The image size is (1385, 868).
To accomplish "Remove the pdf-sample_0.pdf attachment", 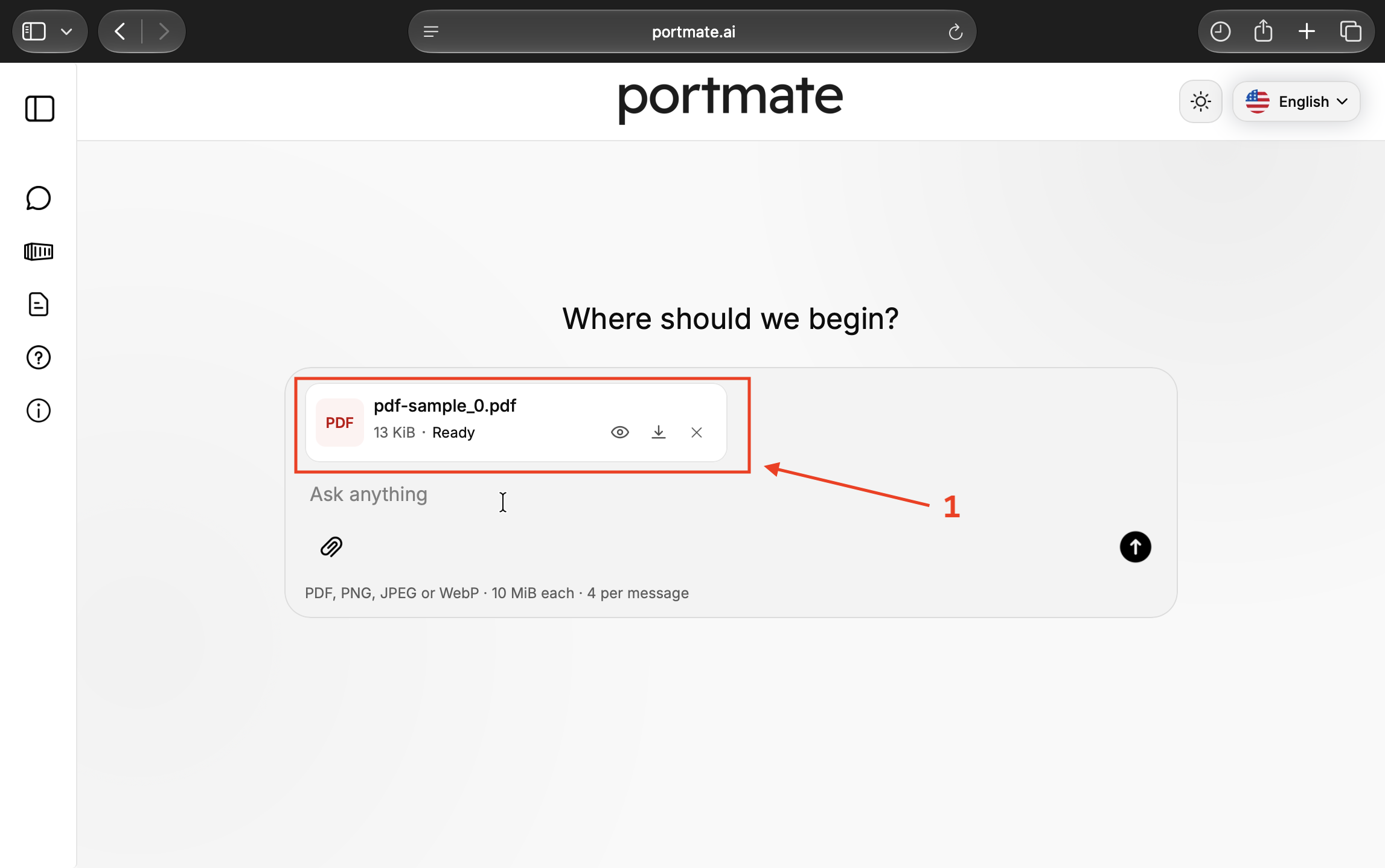I will [697, 432].
